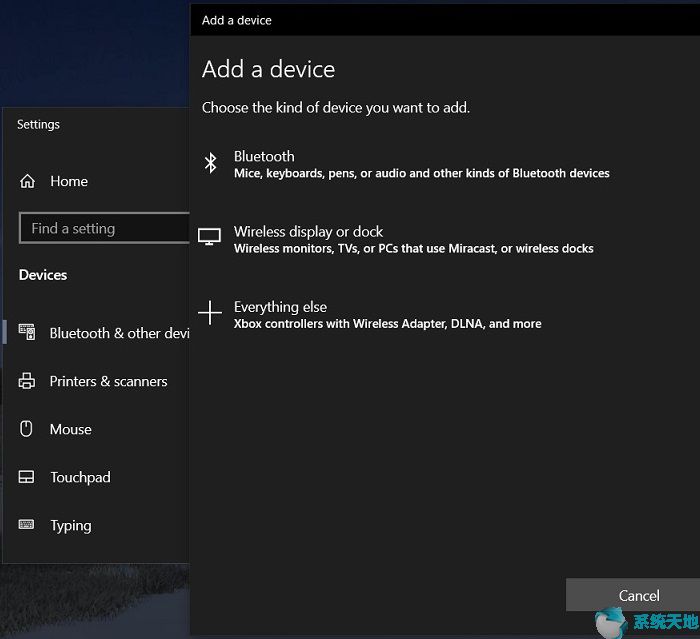The image size is (700, 639).
Task: Click the Bluetooth & other devices sidebar icon
Action: (x=27, y=332)
